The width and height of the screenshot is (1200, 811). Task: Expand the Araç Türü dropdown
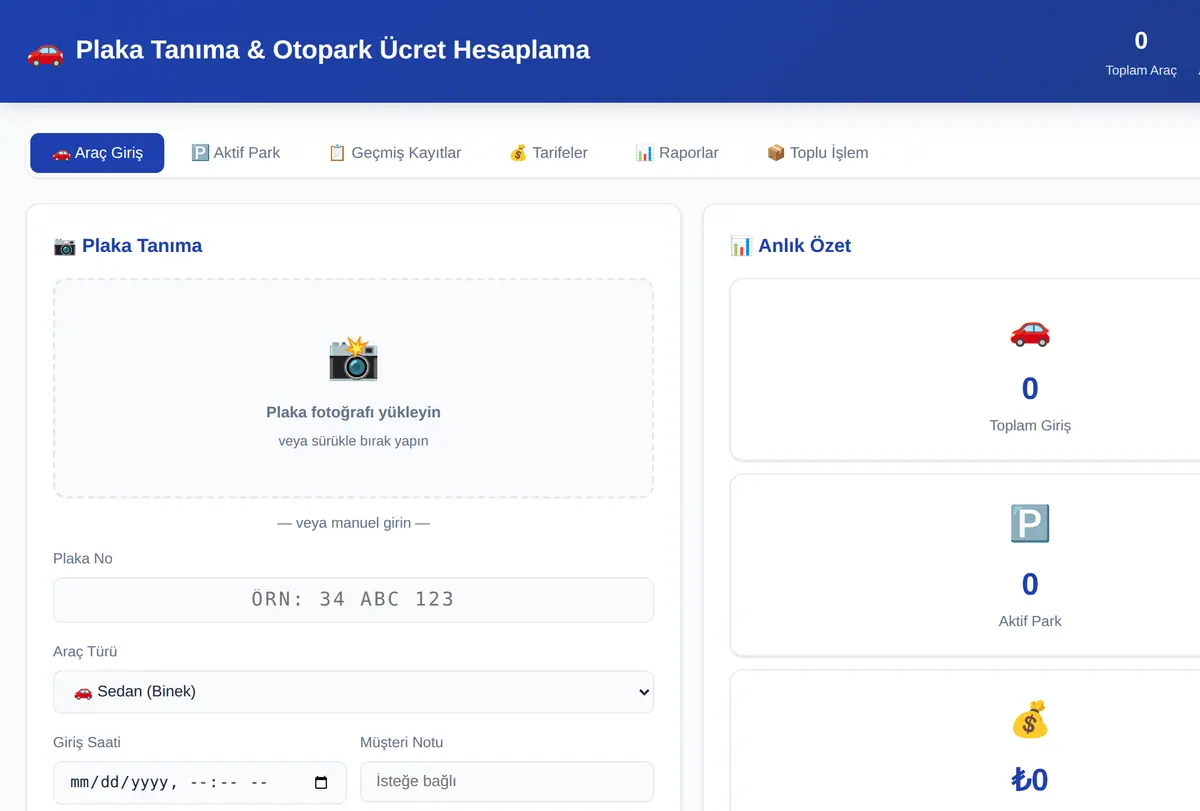353,692
